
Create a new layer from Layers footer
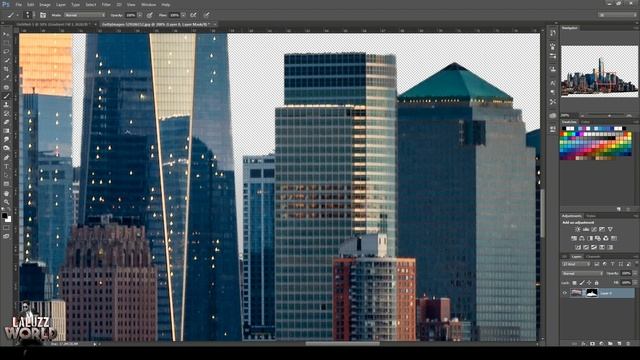pos(619,343)
